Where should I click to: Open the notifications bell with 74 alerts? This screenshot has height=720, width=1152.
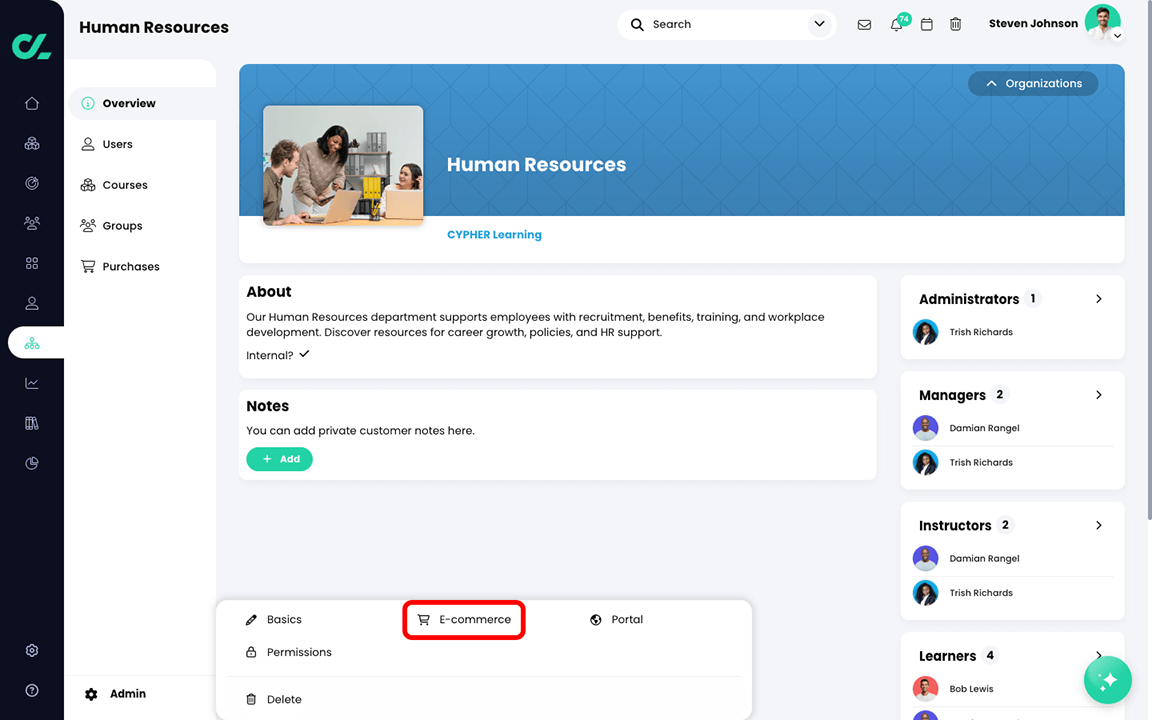click(x=896, y=24)
